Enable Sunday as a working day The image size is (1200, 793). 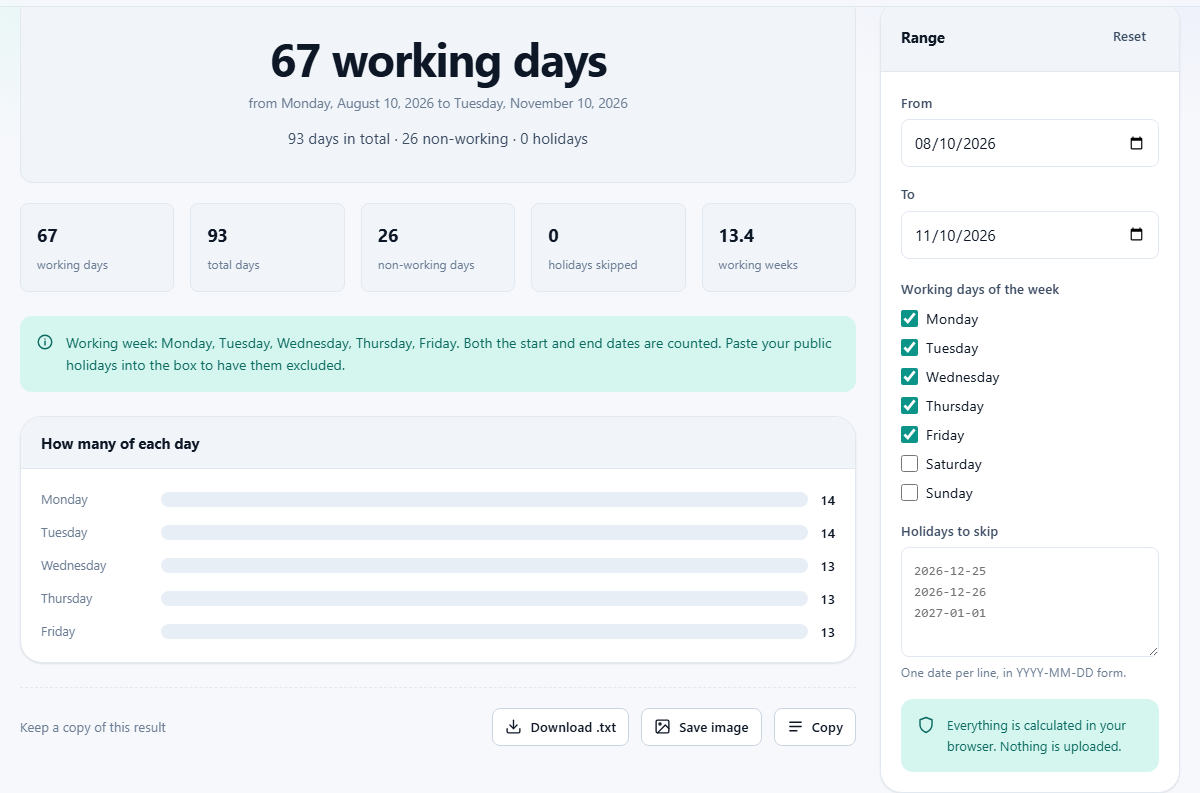click(910, 493)
